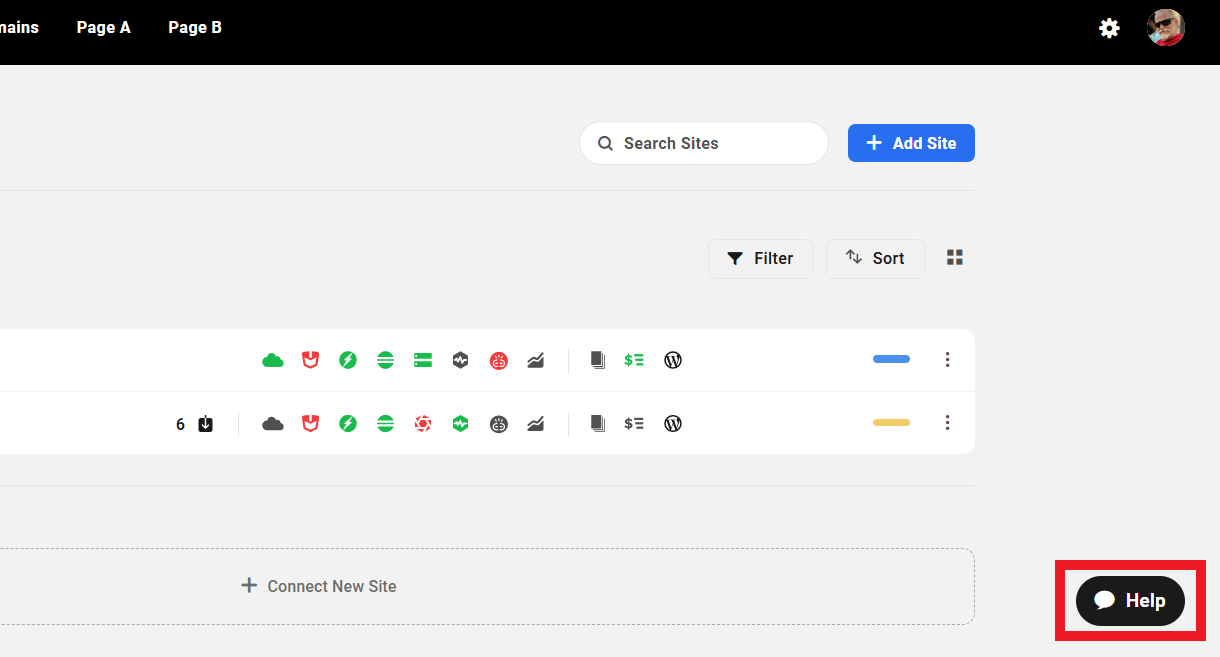Click green lightning bolt icon in second row
Screen dimensions: 1220x657
[348, 424]
